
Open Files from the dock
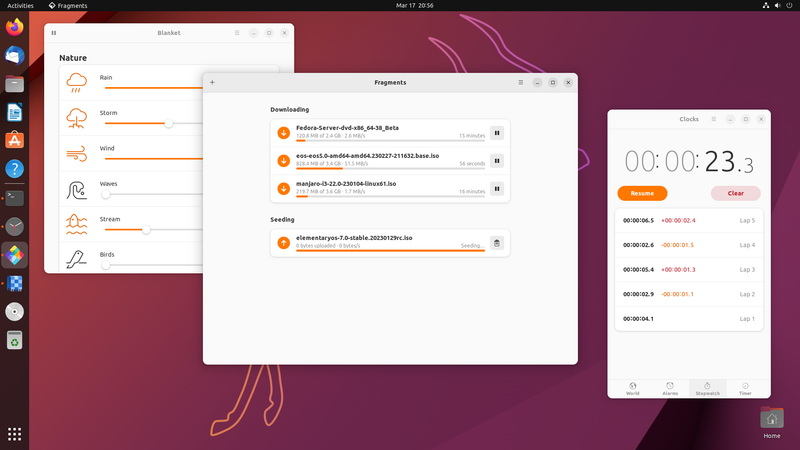(x=14, y=84)
